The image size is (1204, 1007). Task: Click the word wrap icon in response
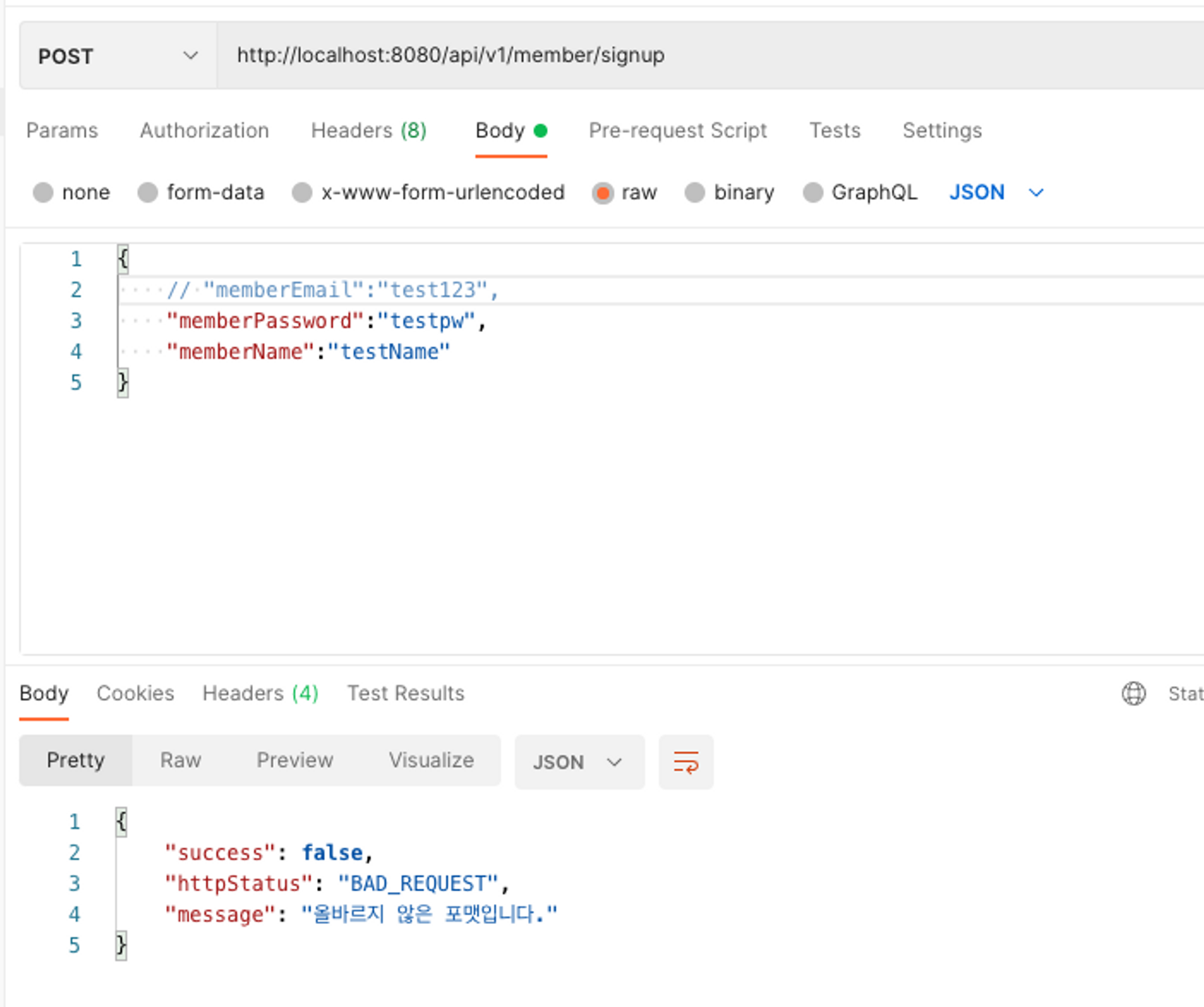point(686,762)
